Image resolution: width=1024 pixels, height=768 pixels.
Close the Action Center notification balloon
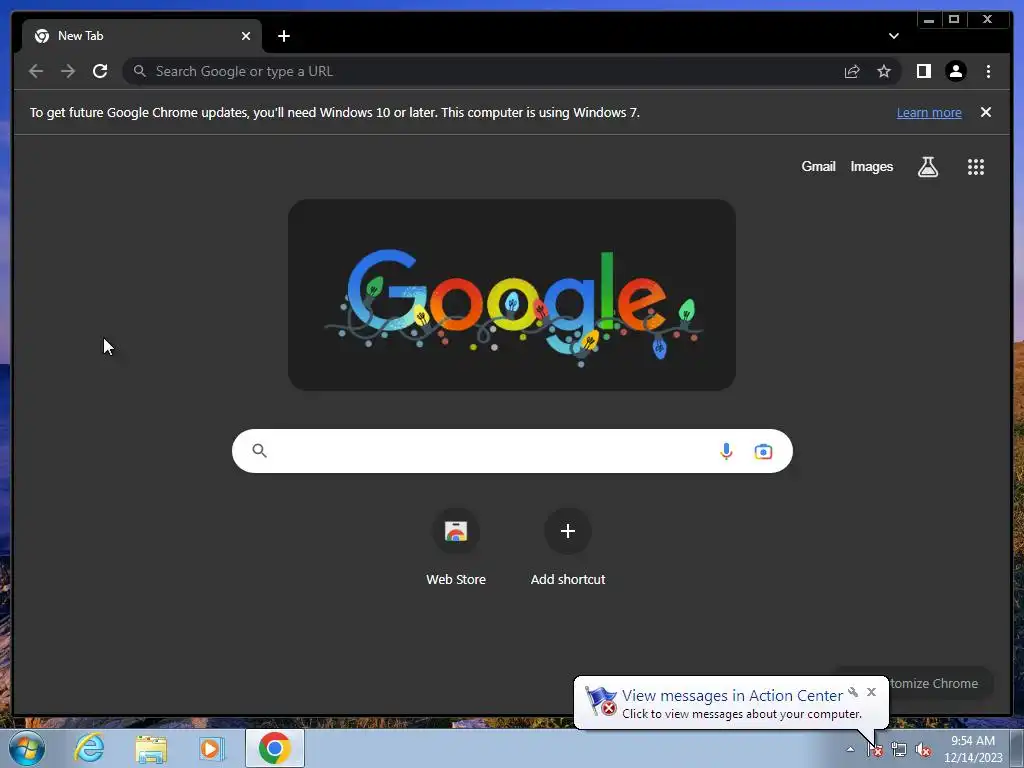point(871,692)
